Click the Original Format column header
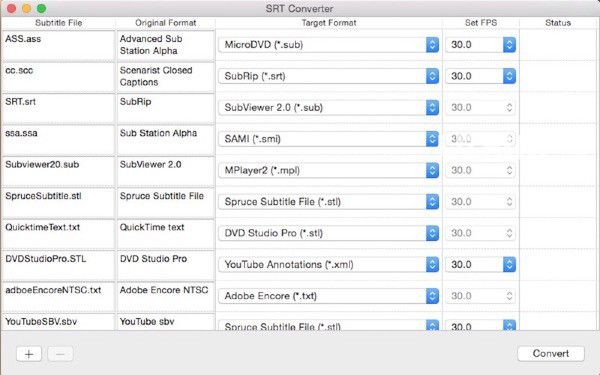The height and width of the screenshot is (375, 600). click(165, 23)
